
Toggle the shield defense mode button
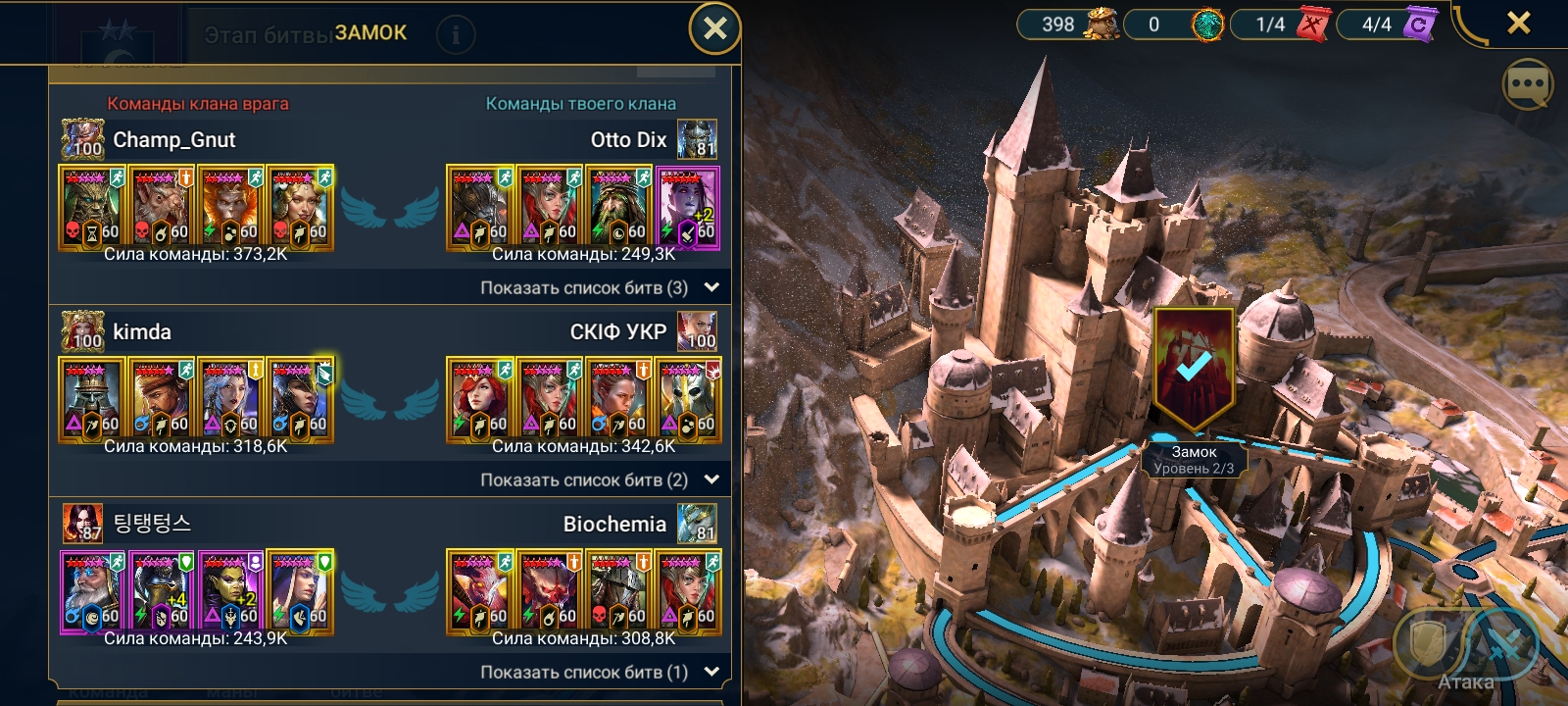[1427, 643]
